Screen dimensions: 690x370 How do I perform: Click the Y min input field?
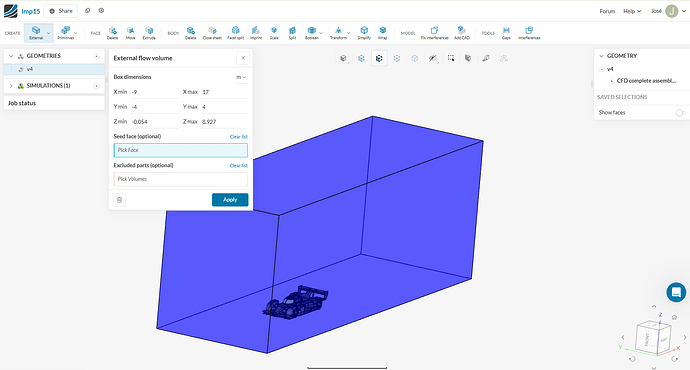154,107
